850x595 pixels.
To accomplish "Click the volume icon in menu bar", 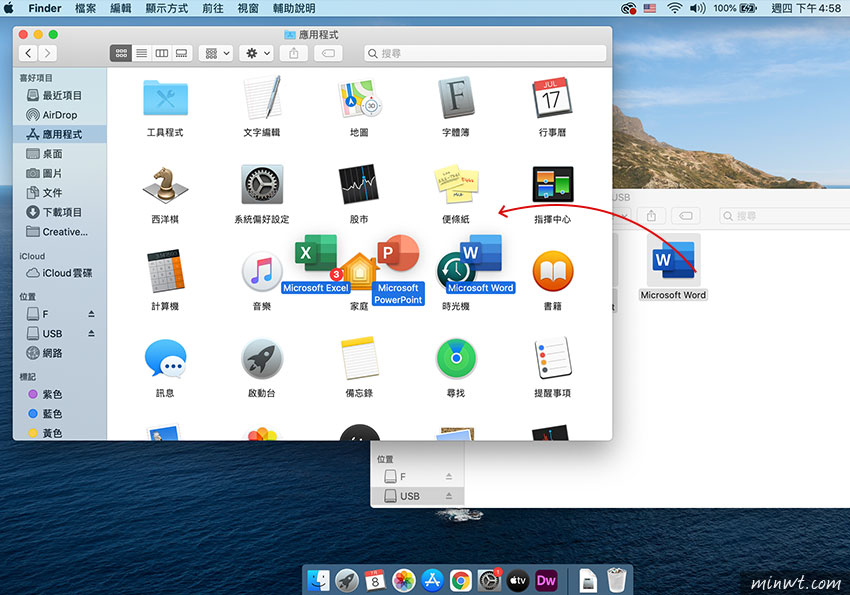I will [x=698, y=8].
